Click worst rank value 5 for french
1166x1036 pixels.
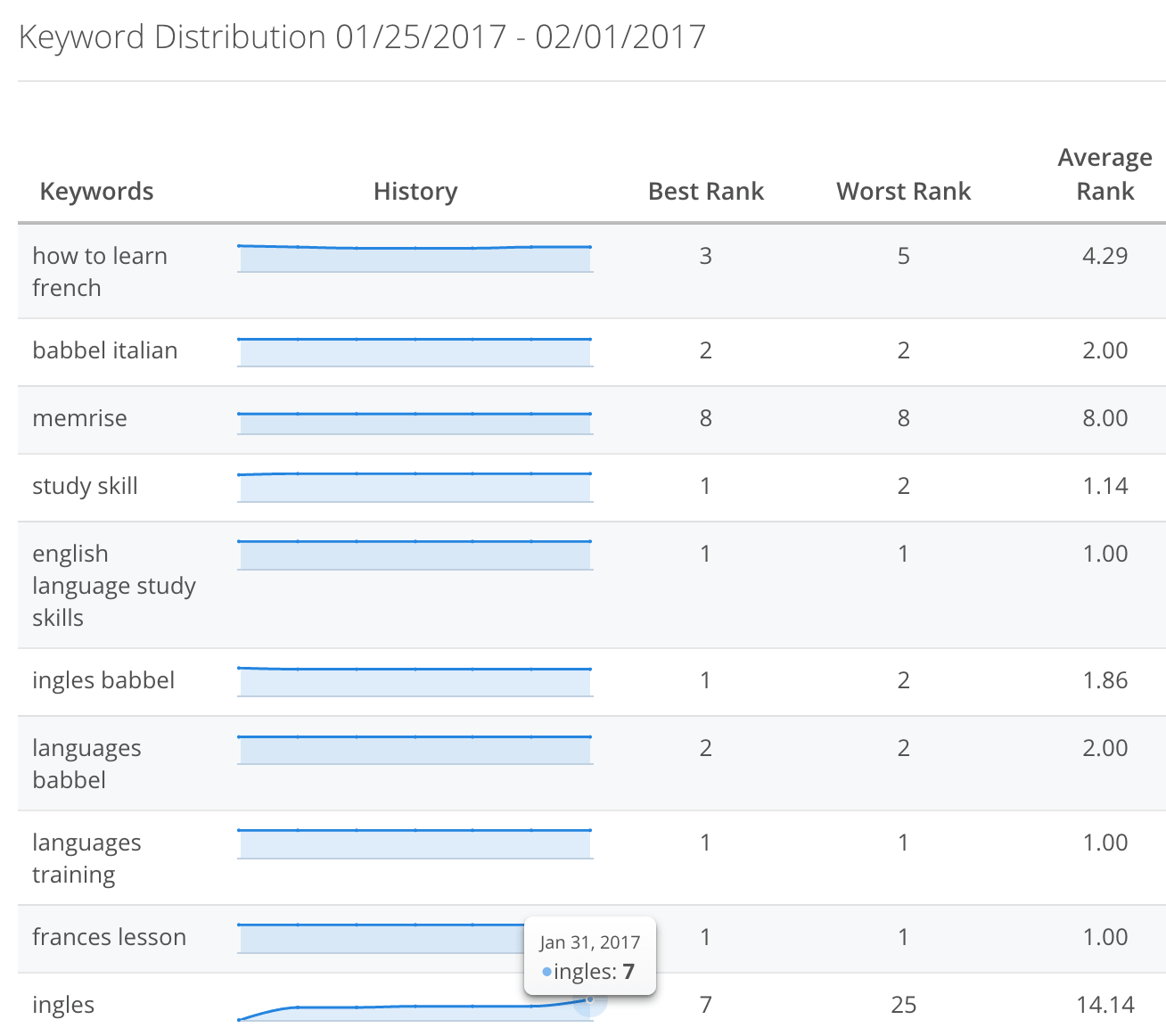tap(904, 256)
